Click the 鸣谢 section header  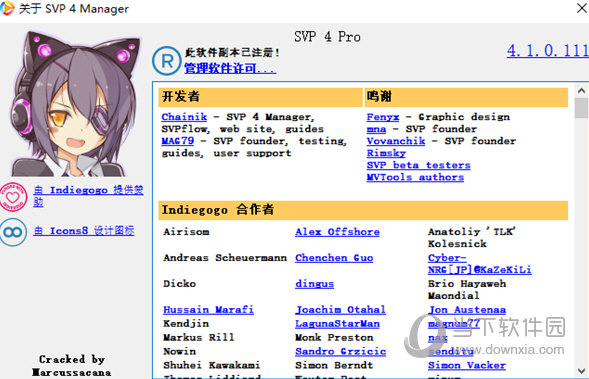click(x=466, y=97)
